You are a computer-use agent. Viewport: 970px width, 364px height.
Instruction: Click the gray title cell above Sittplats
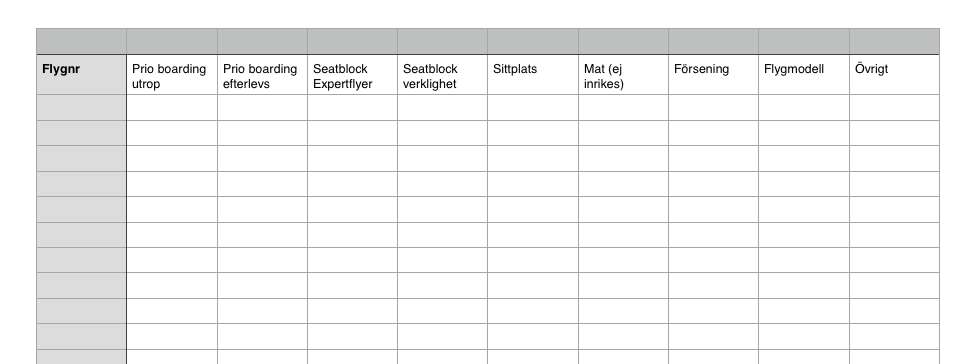point(533,41)
